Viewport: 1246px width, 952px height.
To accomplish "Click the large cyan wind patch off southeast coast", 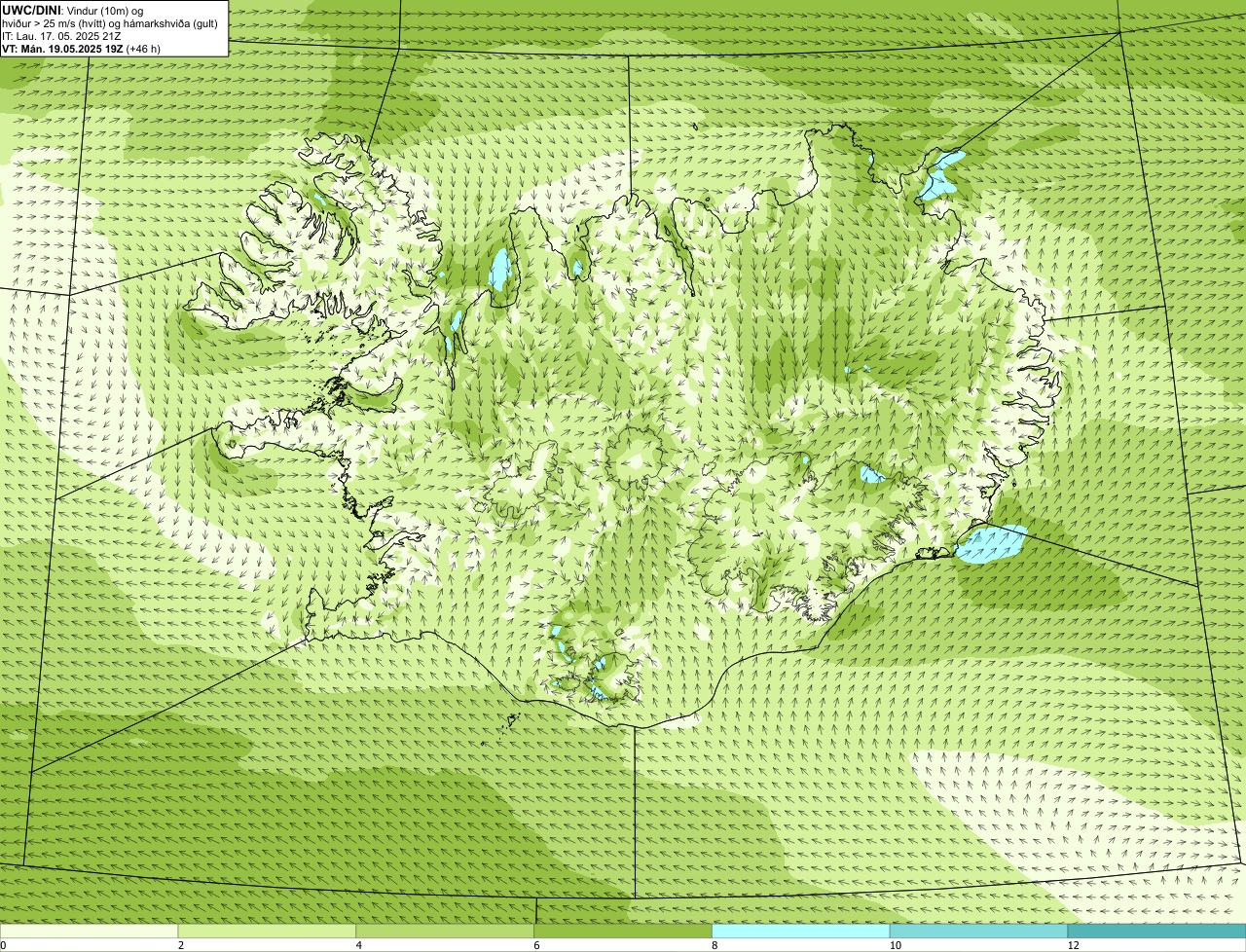I will tap(991, 544).
